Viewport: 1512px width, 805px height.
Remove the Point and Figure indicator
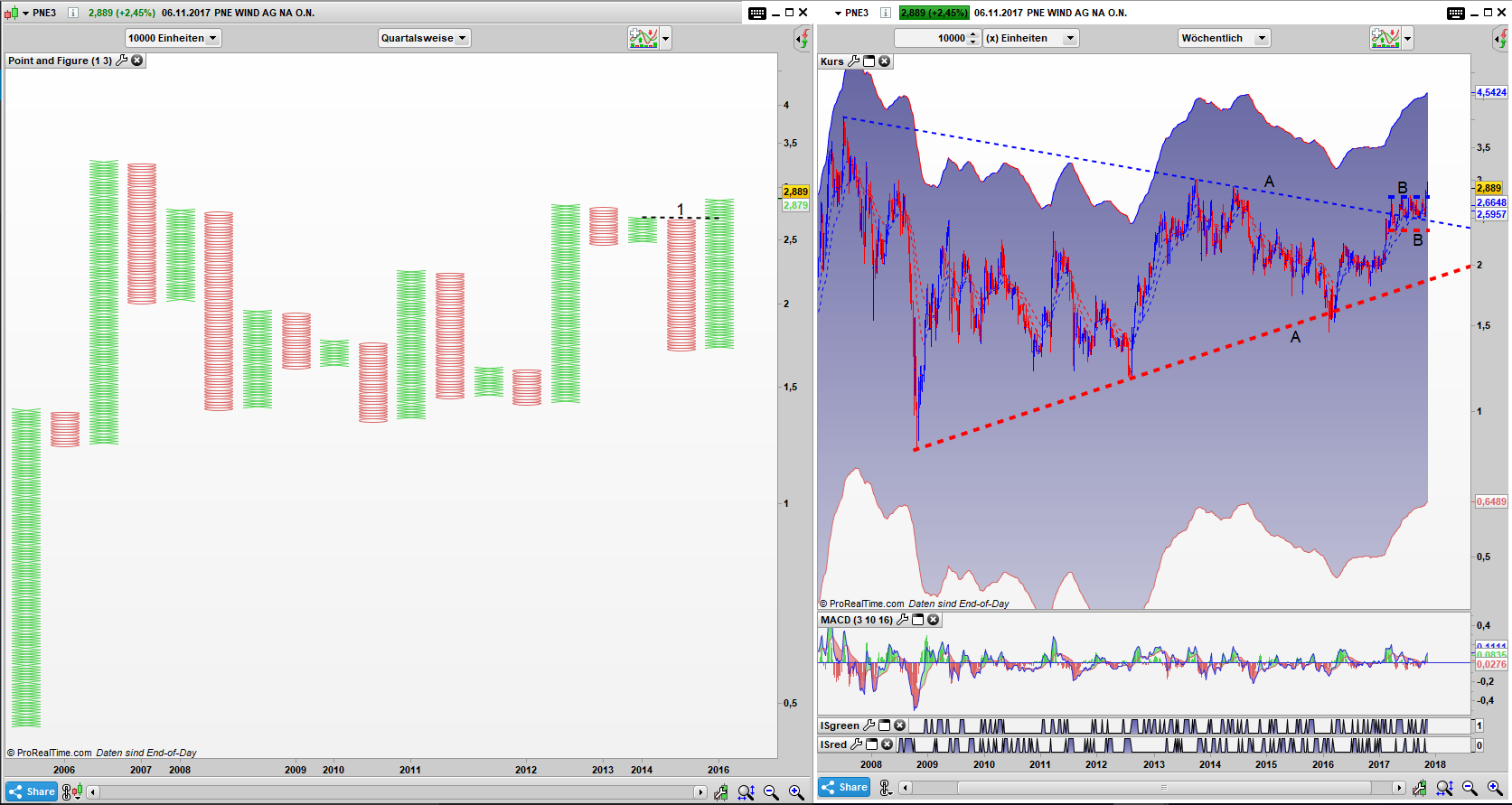click(137, 61)
